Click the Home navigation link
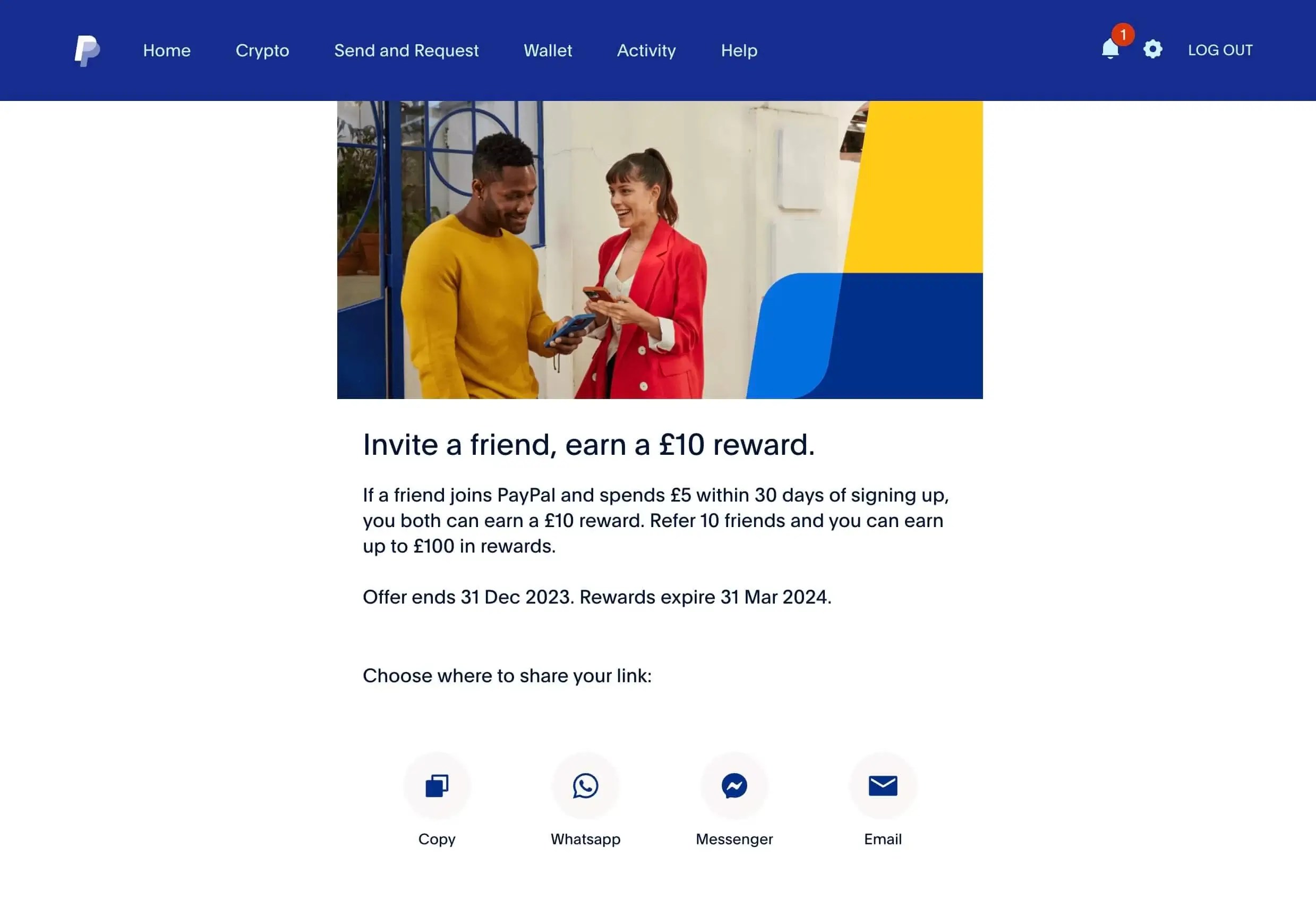Image resolution: width=1316 pixels, height=899 pixels. [166, 50]
